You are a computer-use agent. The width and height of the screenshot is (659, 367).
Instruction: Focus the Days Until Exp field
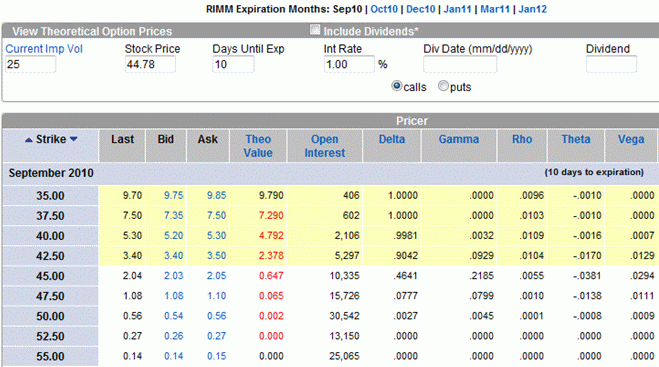pyautogui.click(x=233, y=65)
